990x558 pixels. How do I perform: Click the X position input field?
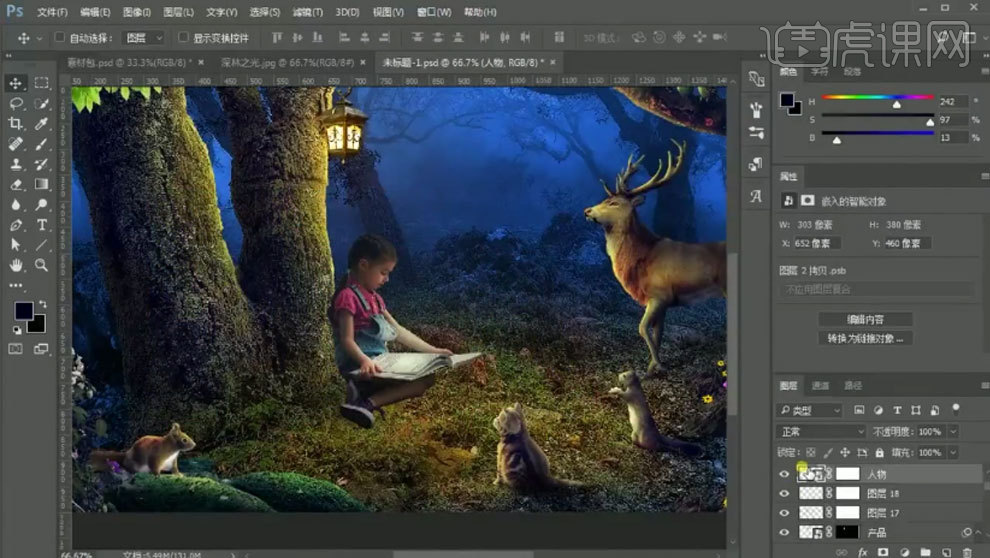[x=818, y=243]
